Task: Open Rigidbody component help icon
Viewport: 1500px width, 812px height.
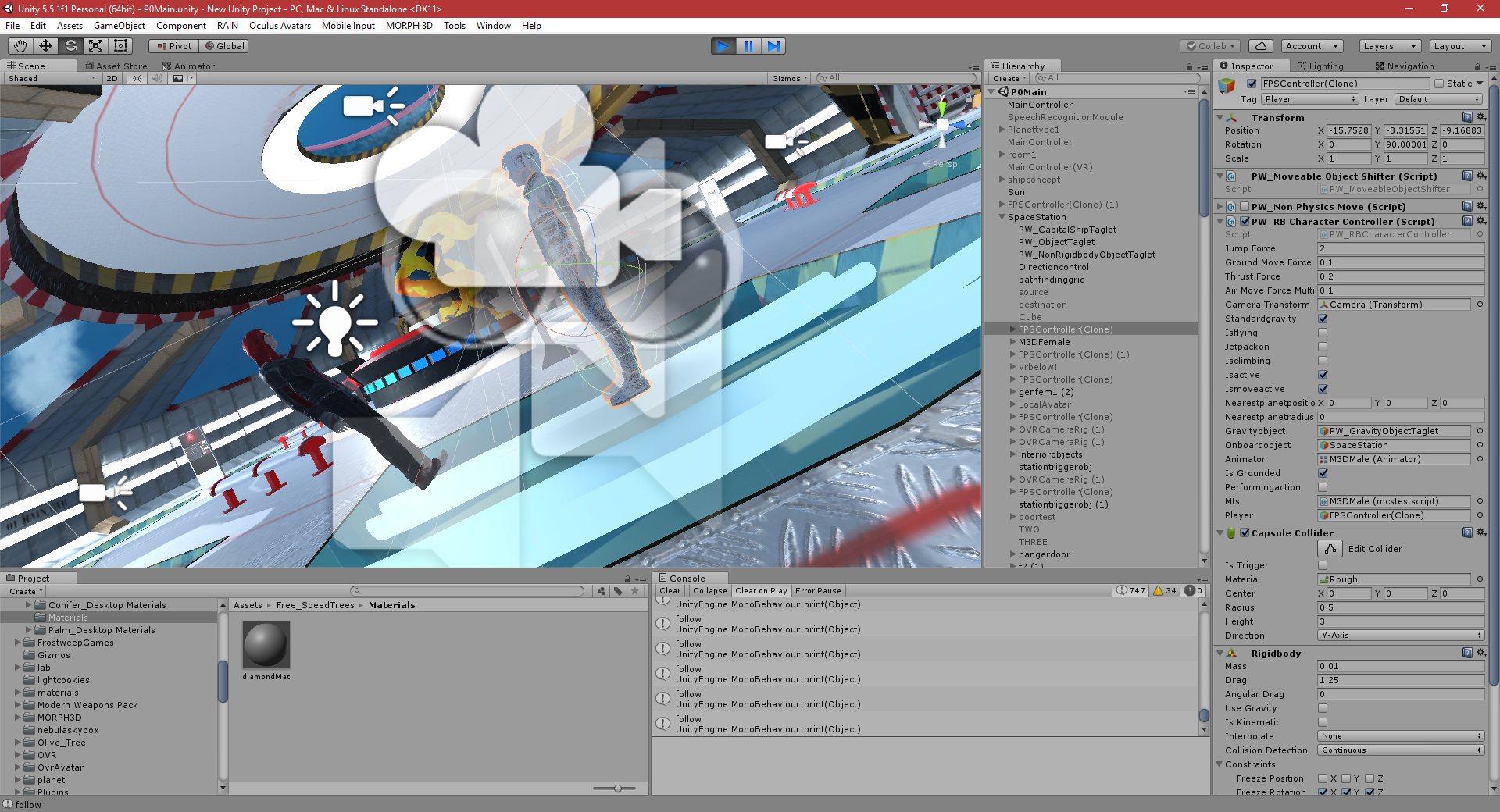Action: 1467,653
